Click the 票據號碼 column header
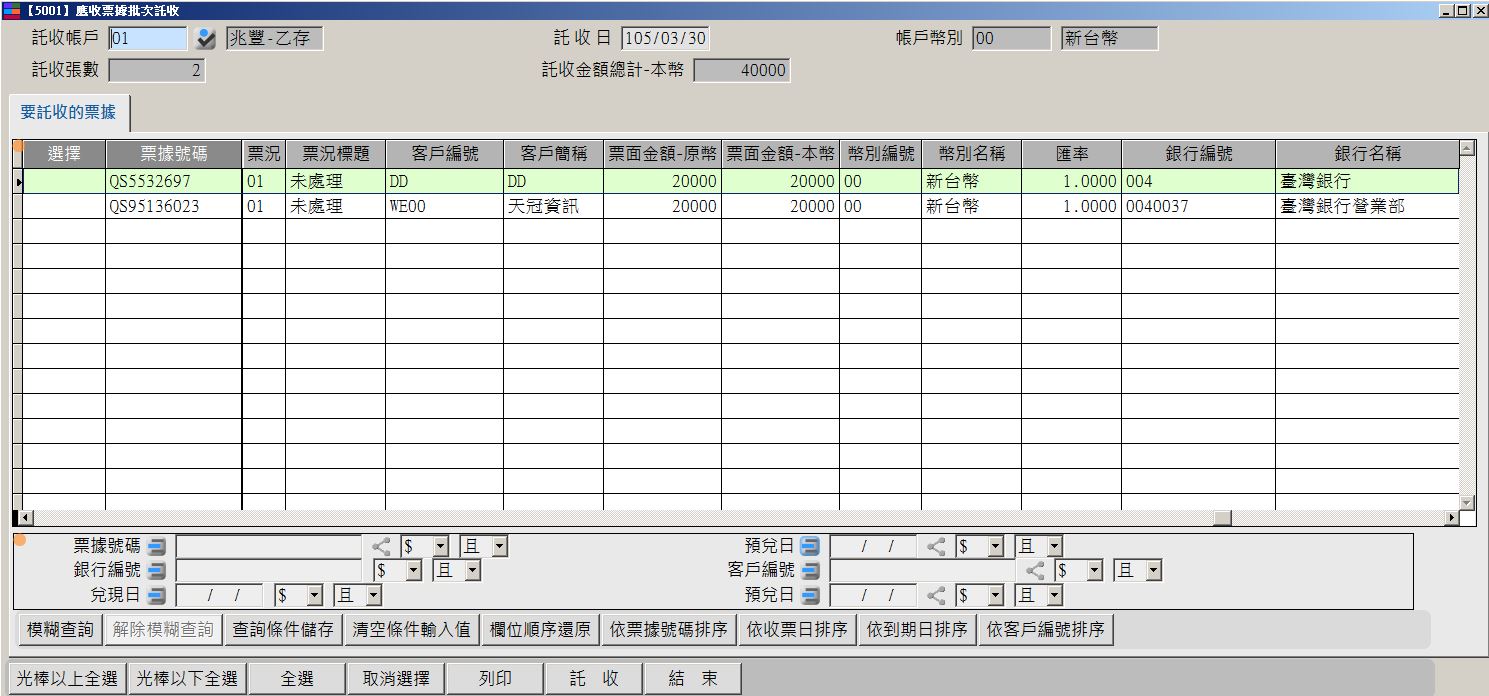The width and height of the screenshot is (1489, 696). click(174, 154)
